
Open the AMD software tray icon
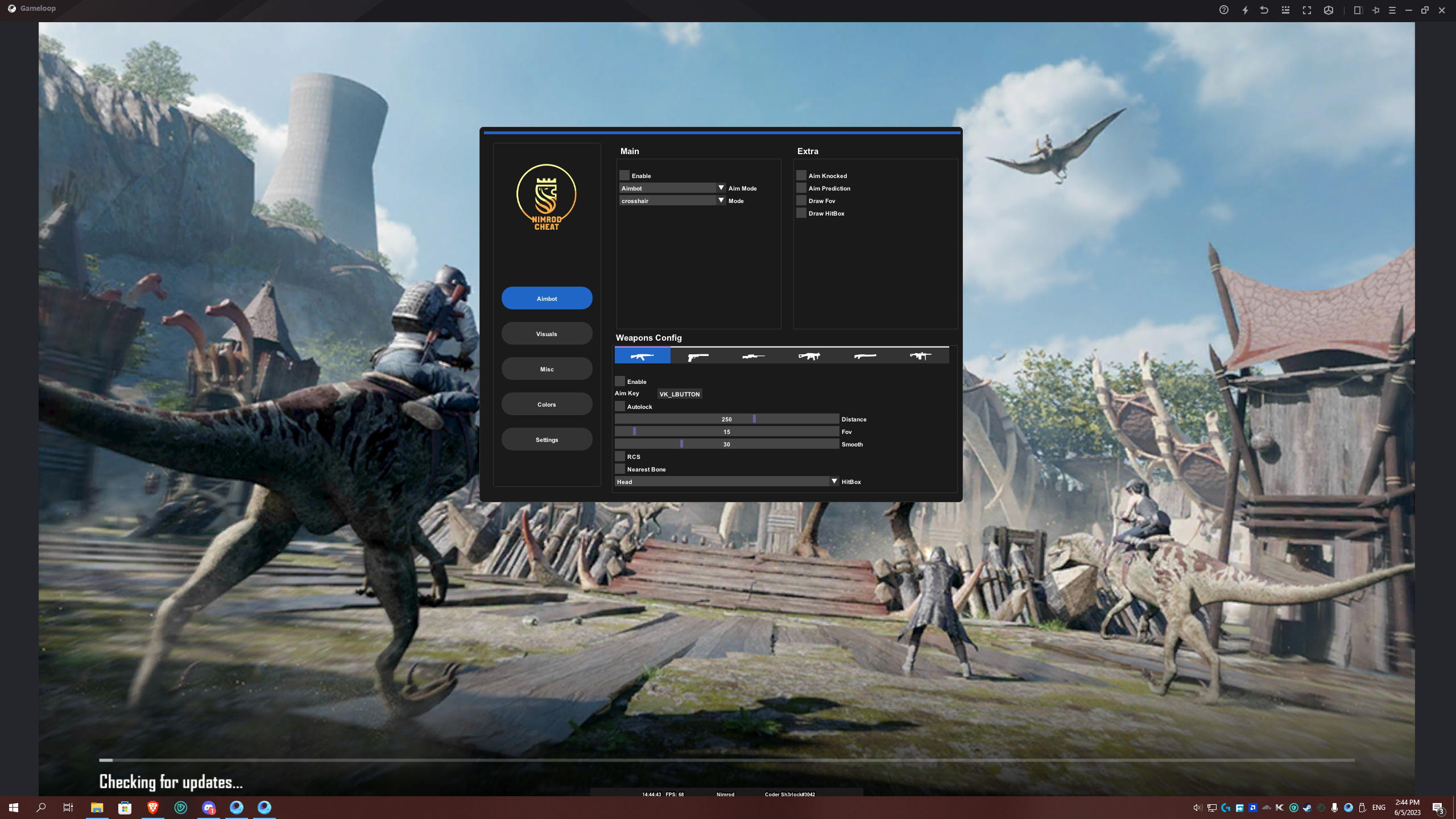click(1252, 808)
